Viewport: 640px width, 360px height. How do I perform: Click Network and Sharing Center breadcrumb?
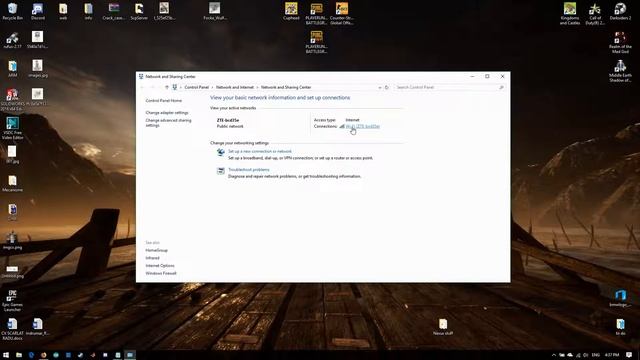[x=286, y=87]
